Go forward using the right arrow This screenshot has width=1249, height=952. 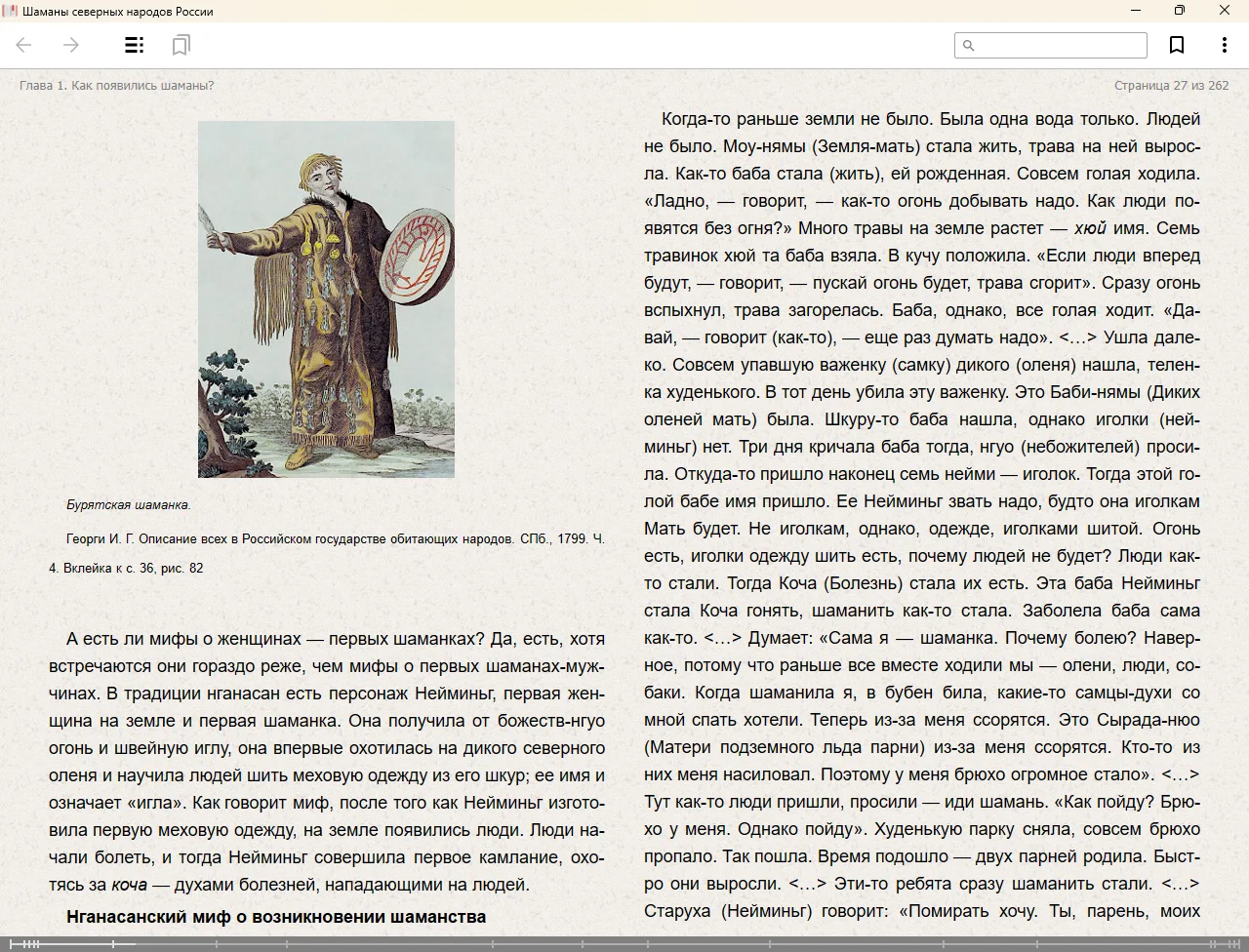click(70, 45)
